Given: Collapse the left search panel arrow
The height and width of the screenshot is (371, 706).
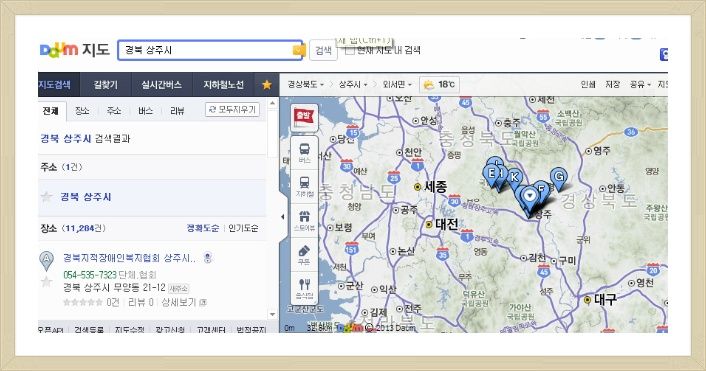Looking at the screenshot, I should click(x=283, y=217).
